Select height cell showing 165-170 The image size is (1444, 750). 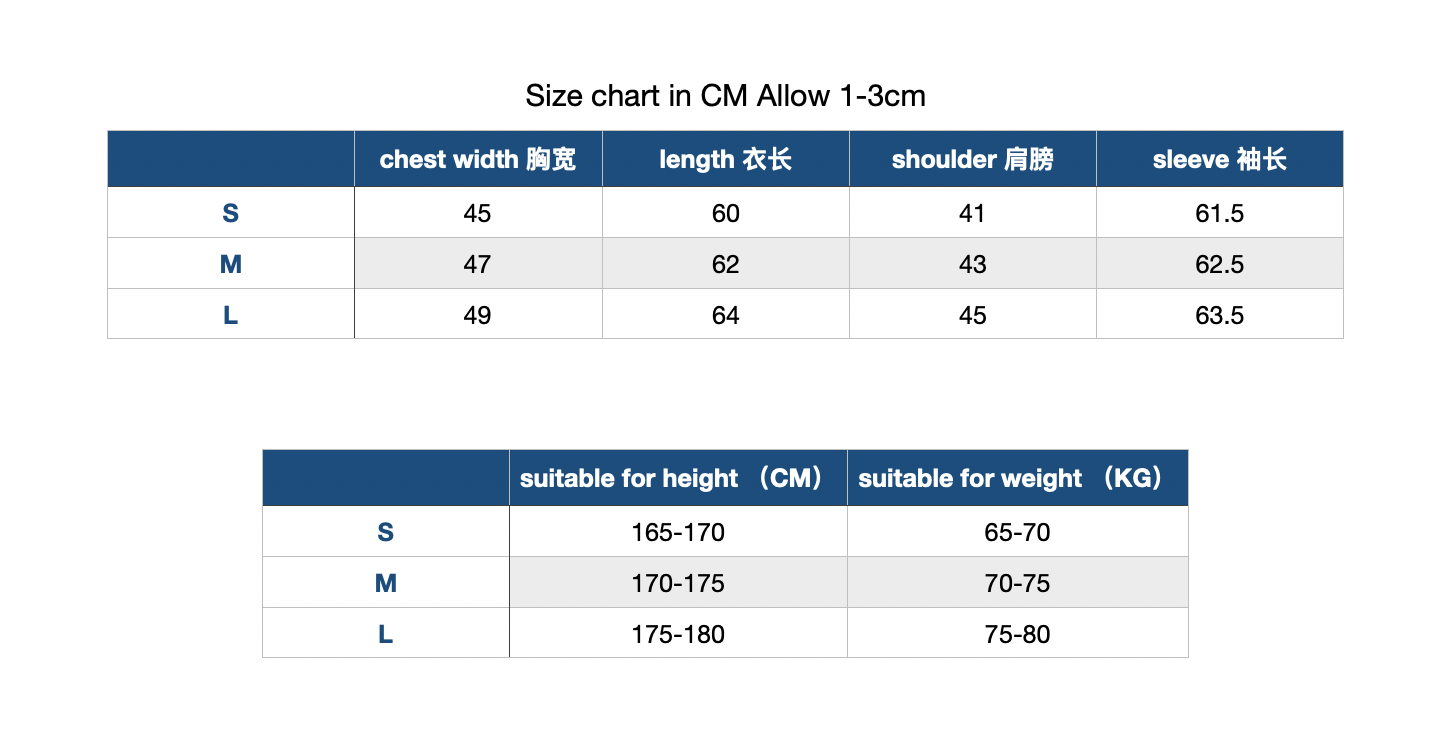(678, 532)
